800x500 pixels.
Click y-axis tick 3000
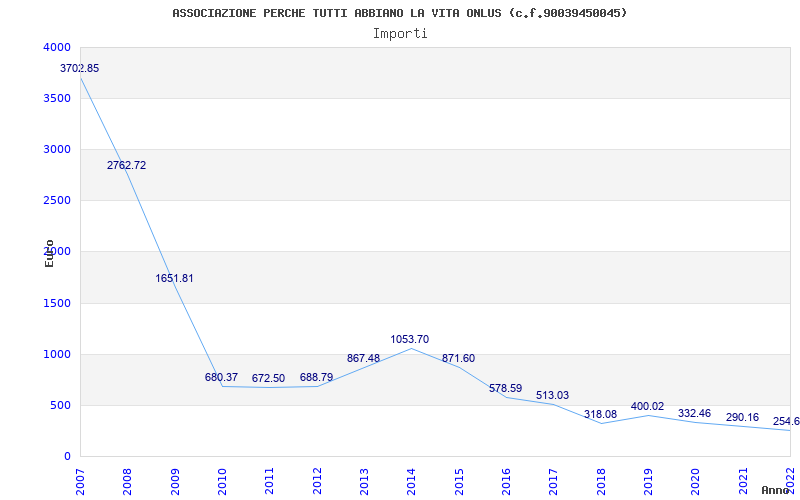57,149
